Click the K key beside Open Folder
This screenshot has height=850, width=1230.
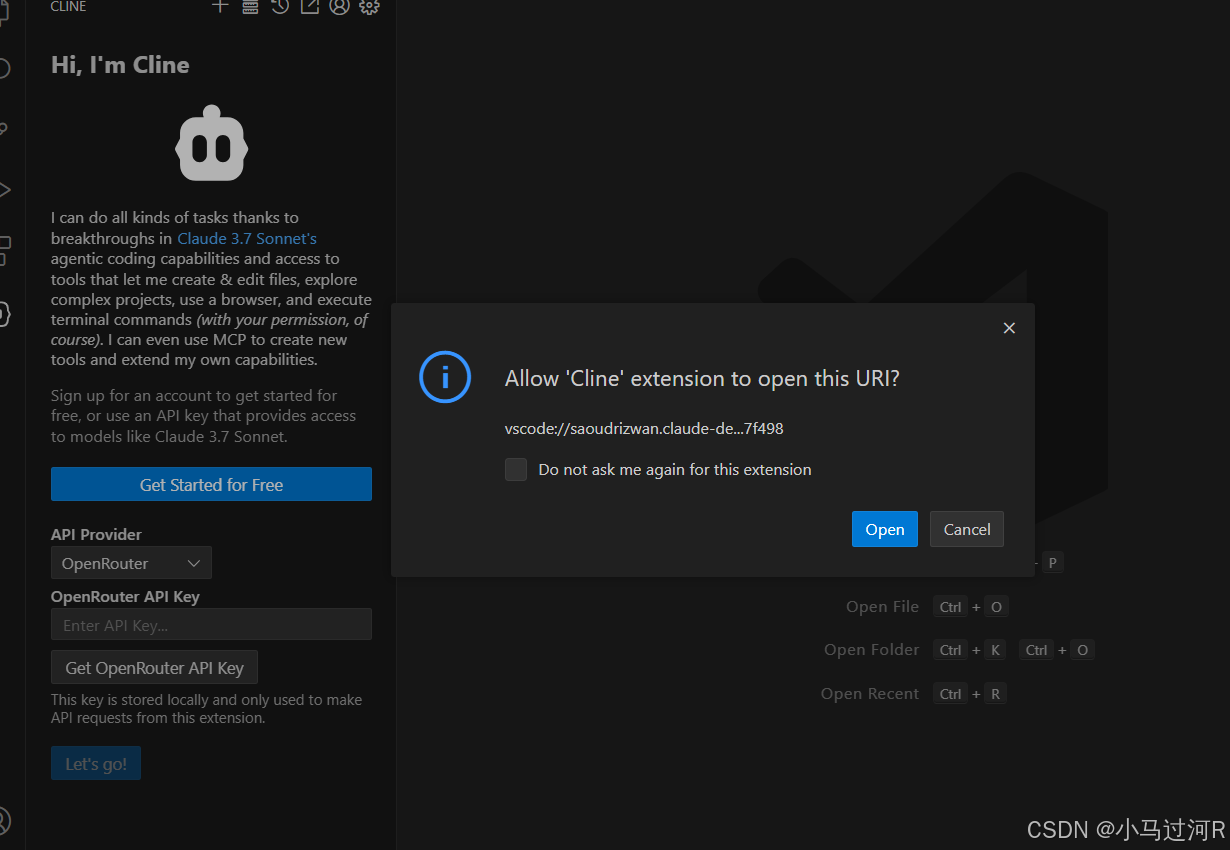click(x=995, y=650)
